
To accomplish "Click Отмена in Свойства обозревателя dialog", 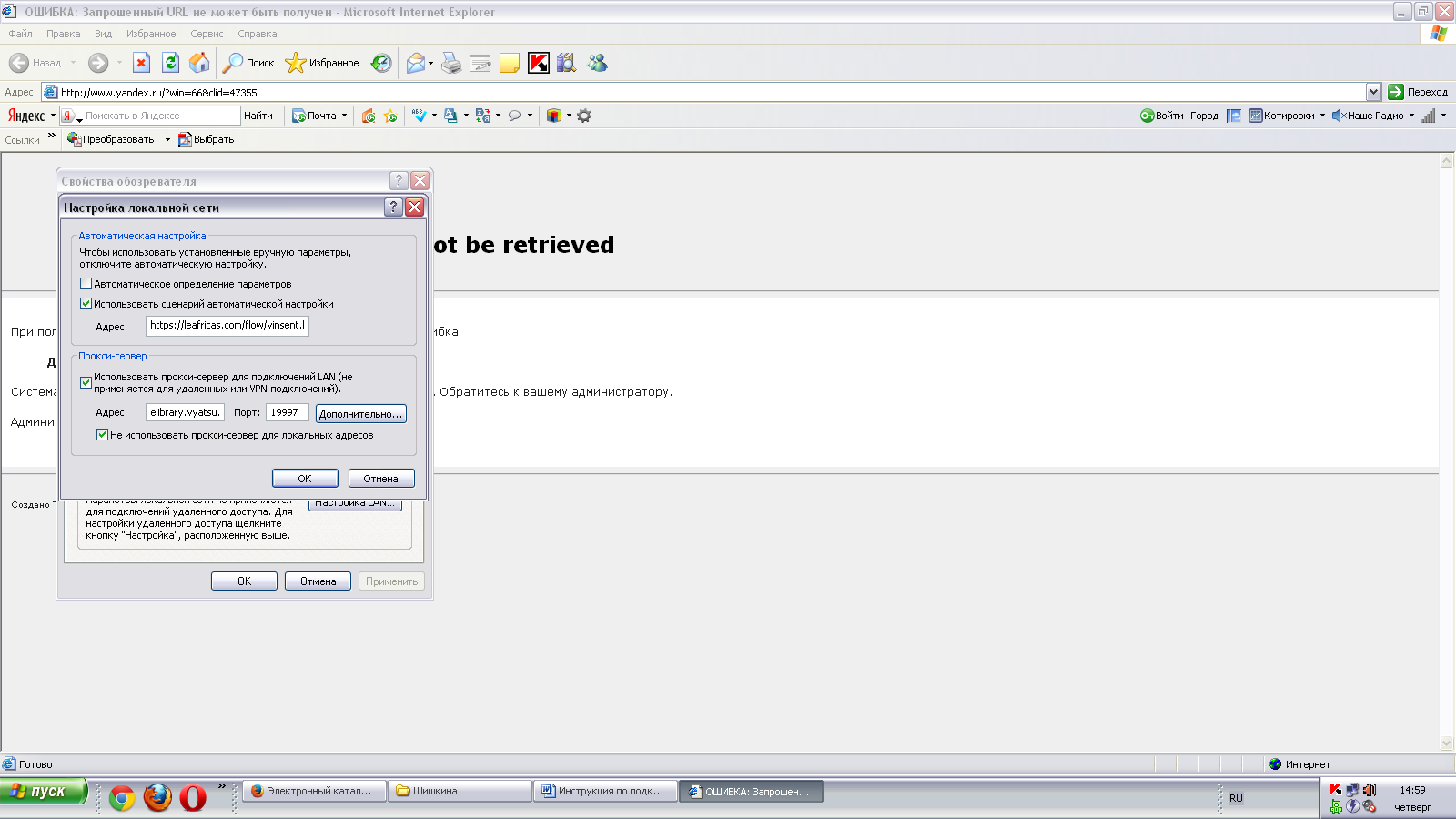I will click(x=318, y=581).
